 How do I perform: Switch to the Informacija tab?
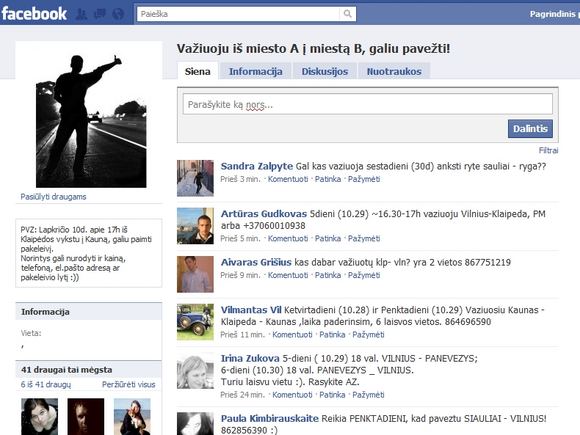point(256,71)
